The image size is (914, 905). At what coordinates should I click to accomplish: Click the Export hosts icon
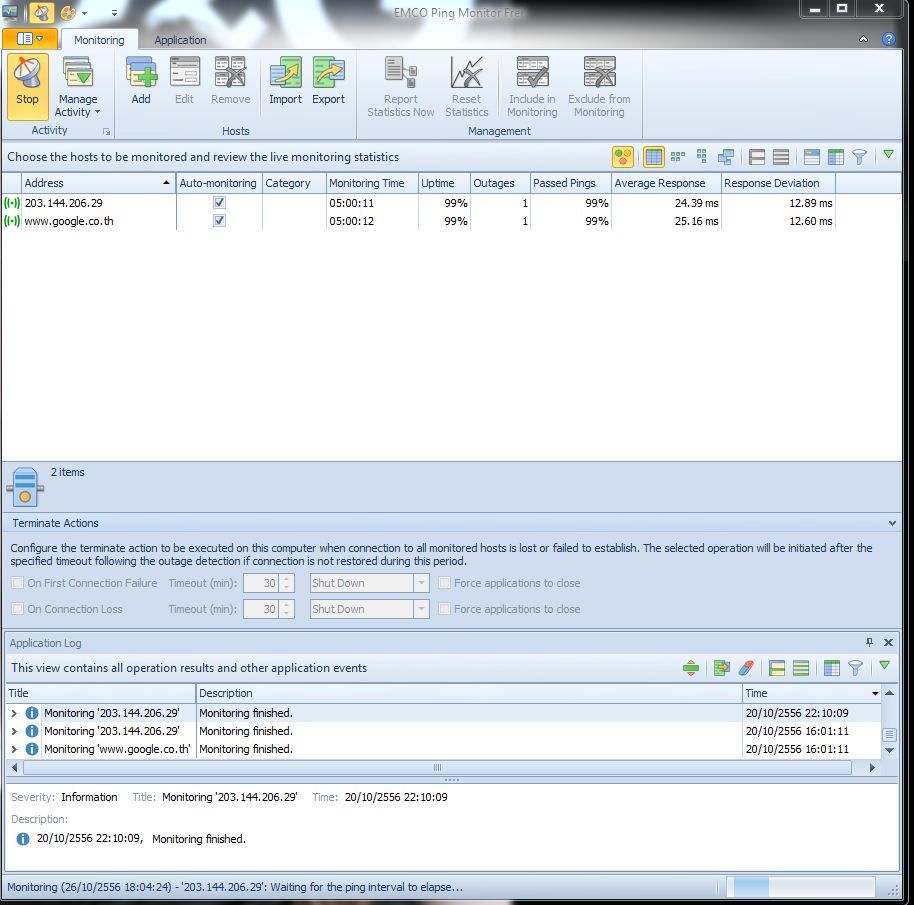click(328, 81)
